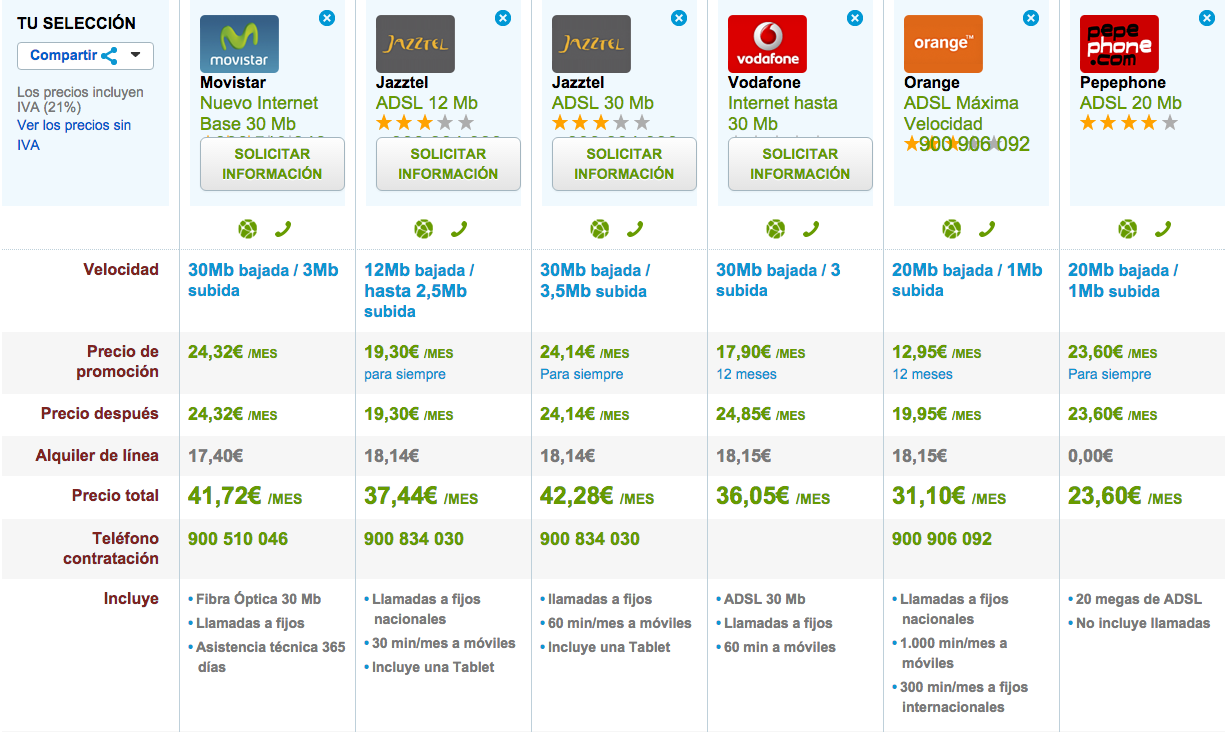This screenshot has height=732, width=1229.
Task: Remove Movistar from the comparison
Action: click(x=327, y=18)
